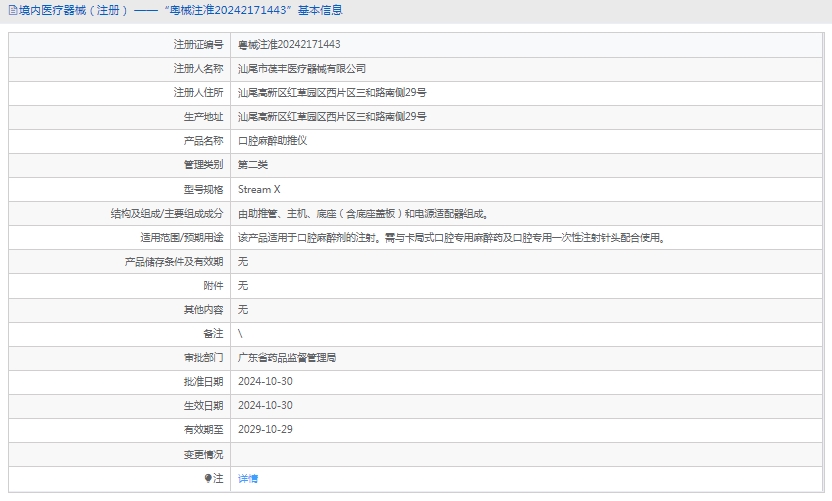This screenshot has width=832, height=501.
Task: Click the bulb icon beside 注
Action: point(208,478)
